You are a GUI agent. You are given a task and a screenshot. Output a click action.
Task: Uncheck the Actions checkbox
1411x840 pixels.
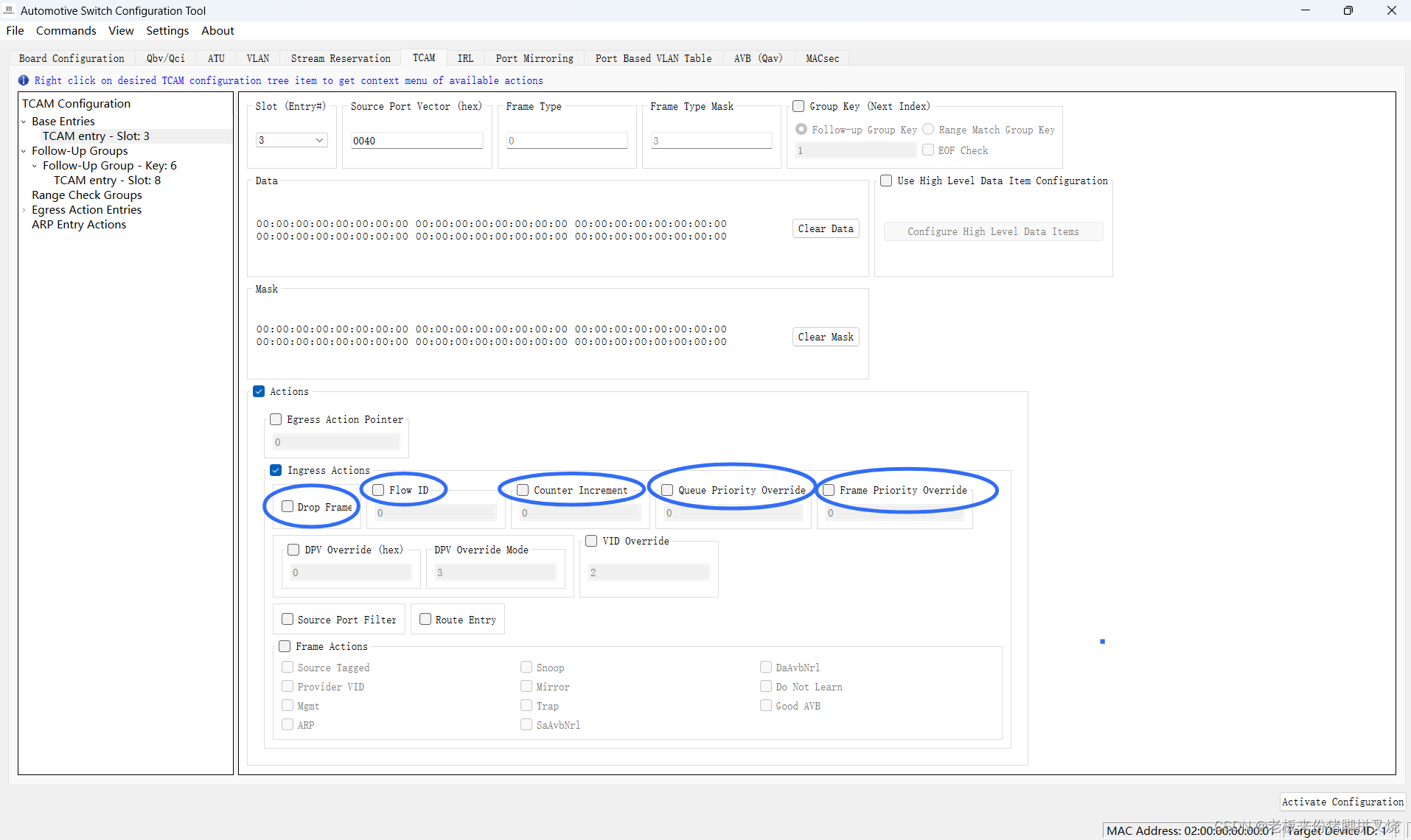click(259, 391)
